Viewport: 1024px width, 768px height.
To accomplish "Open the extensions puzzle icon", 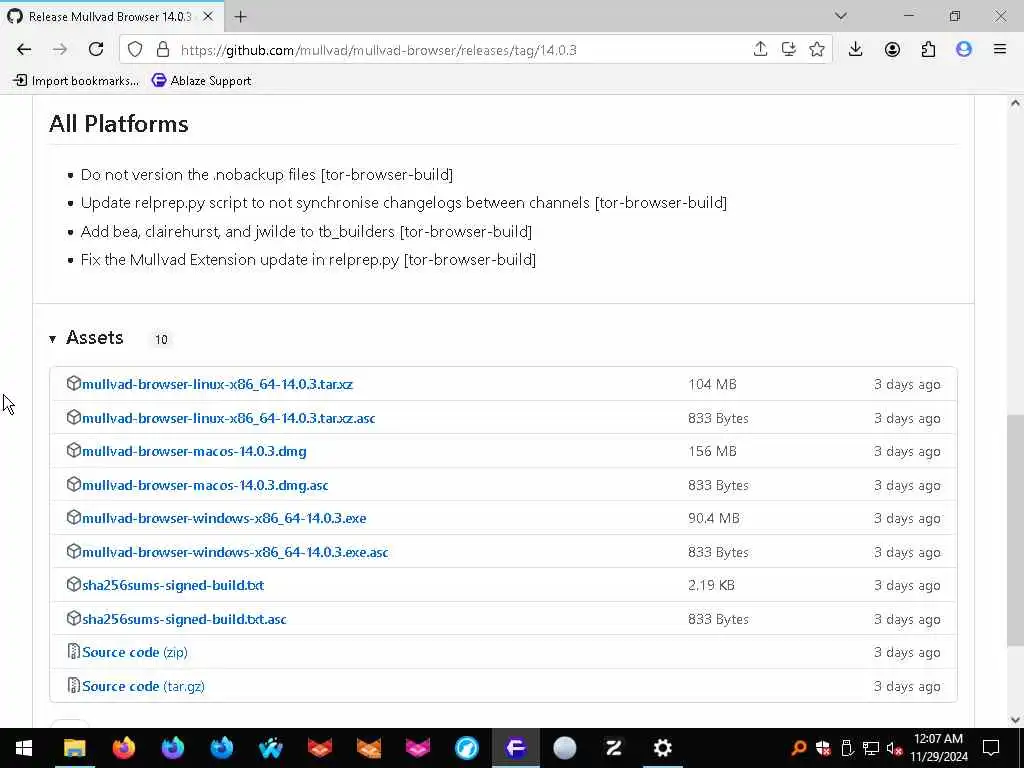I will [928, 50].
